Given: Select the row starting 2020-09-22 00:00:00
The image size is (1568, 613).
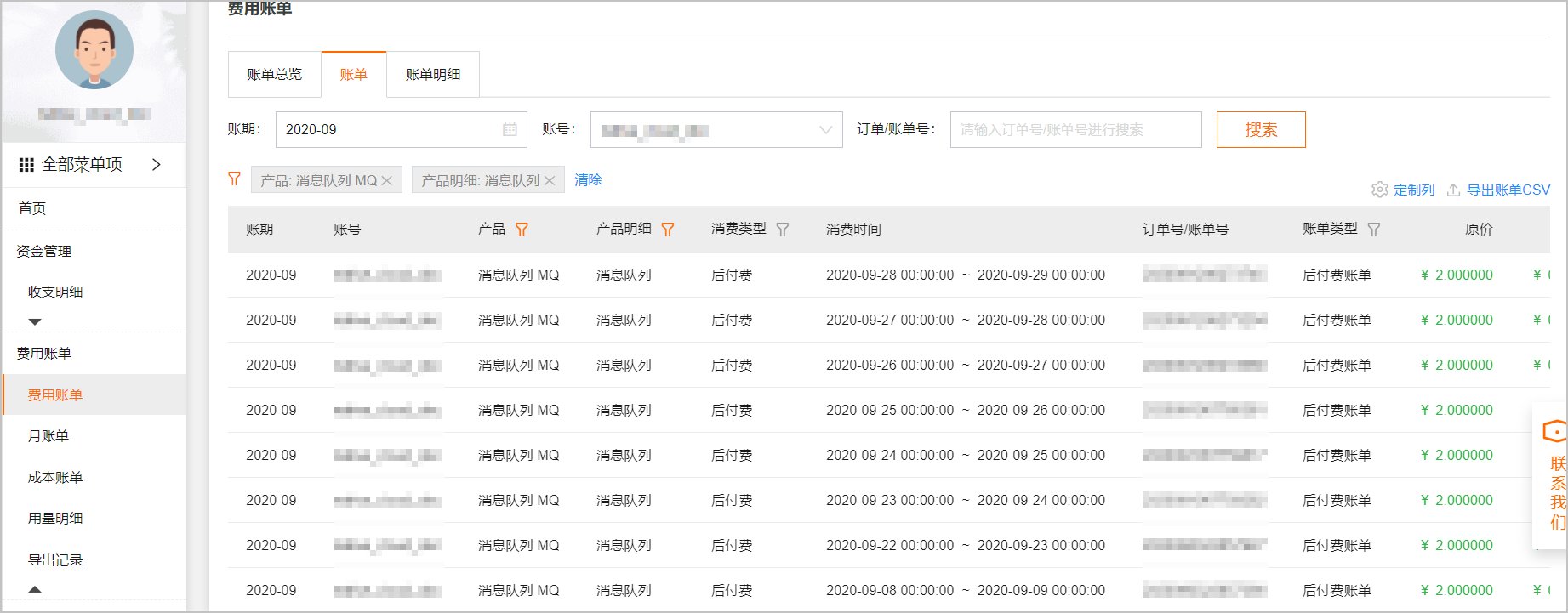Looking at the screenshot, I should 889,545.
